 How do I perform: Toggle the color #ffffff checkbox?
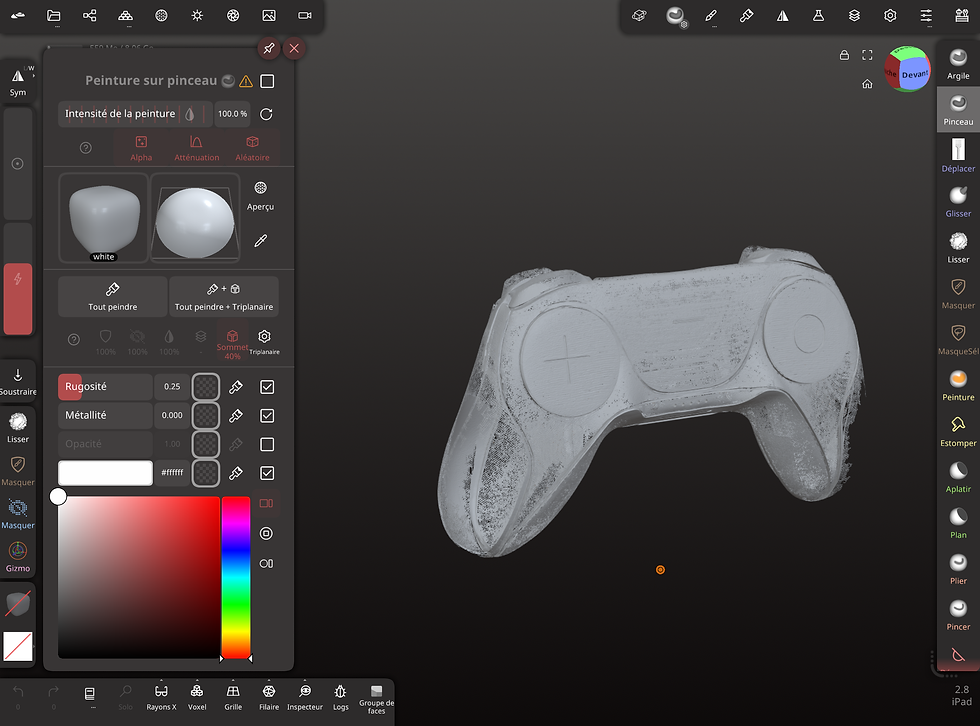(x=267, y=473)
